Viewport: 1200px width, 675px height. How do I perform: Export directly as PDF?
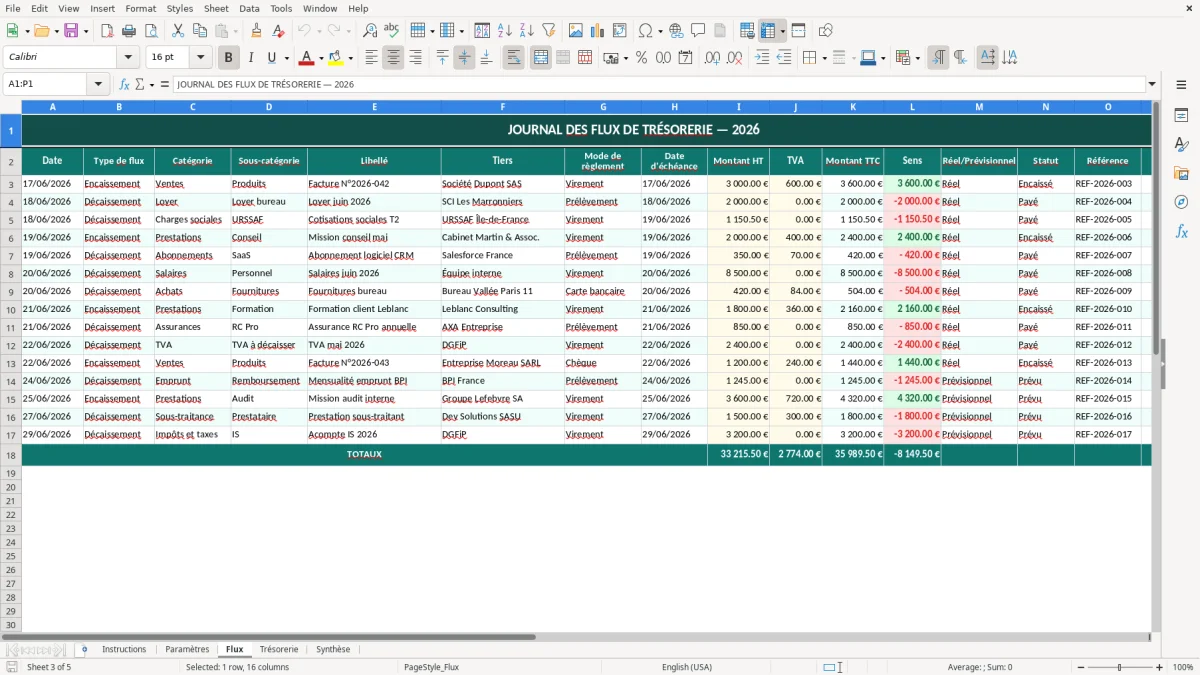107,31
